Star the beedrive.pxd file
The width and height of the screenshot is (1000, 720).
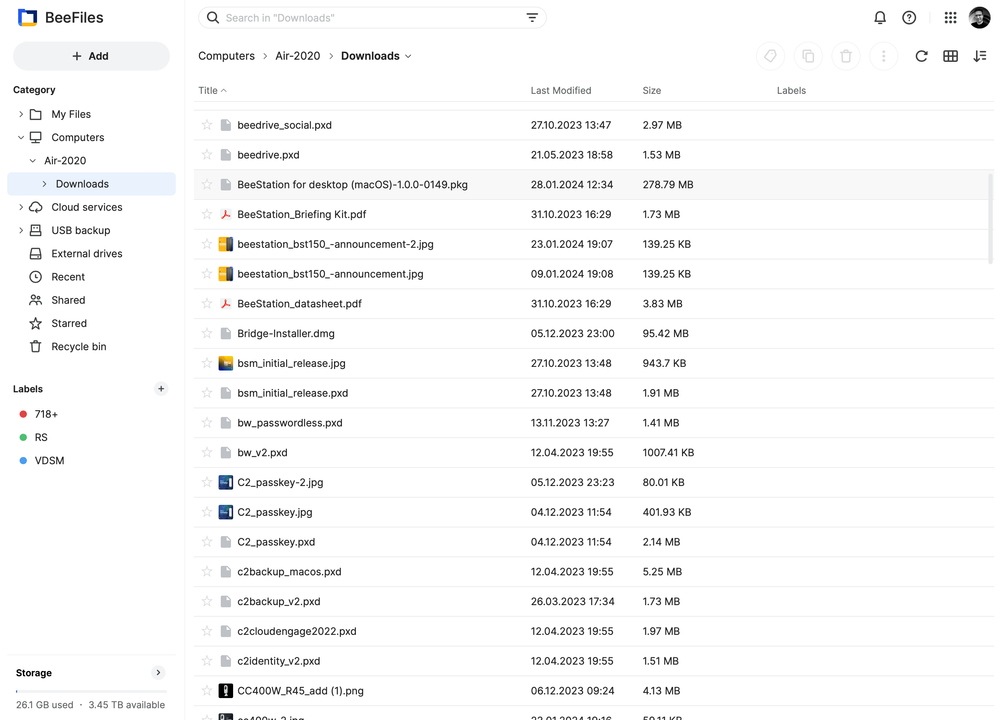207,155
